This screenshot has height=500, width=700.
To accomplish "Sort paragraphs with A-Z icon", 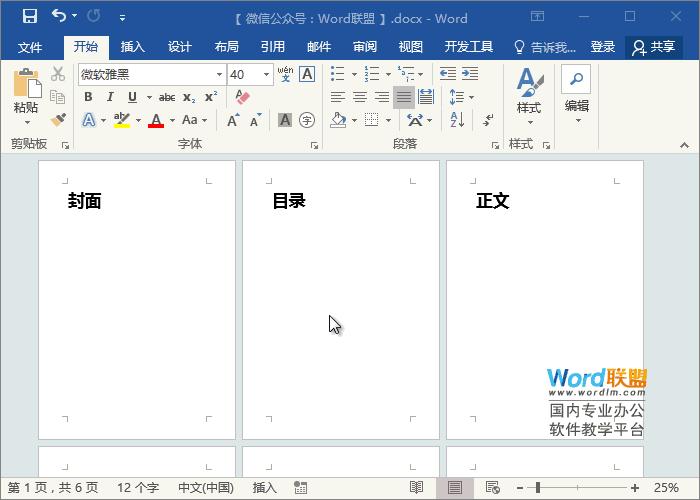I will click(457, 120).
